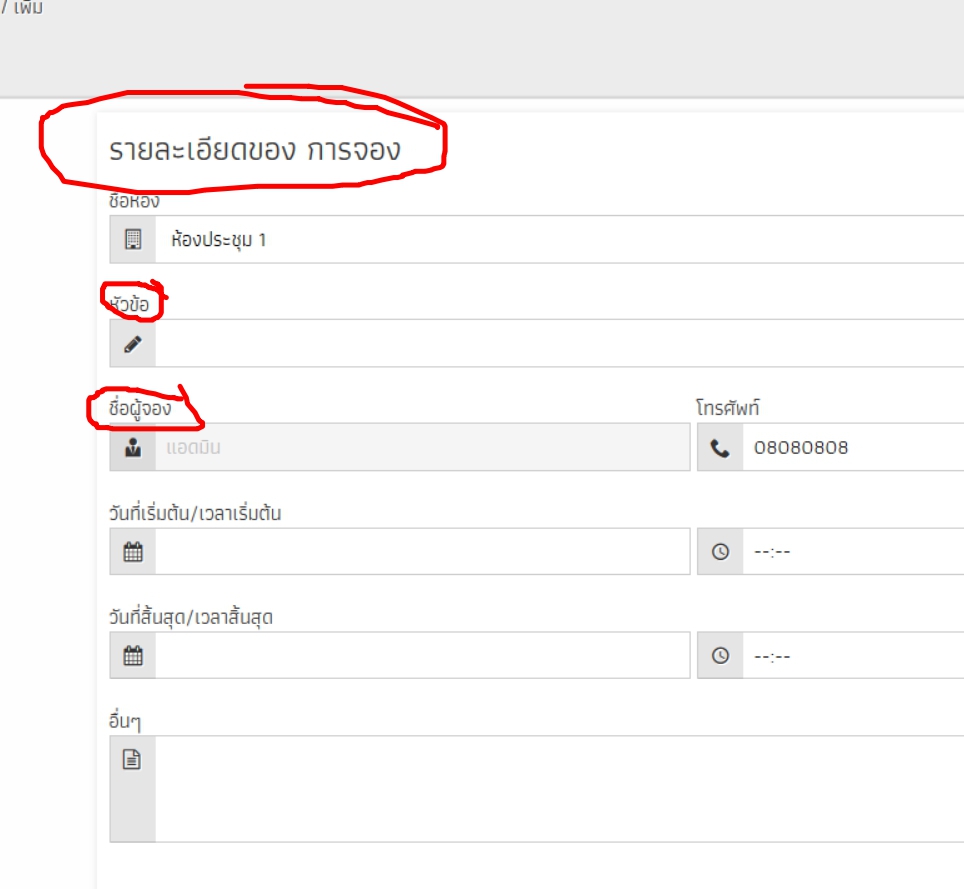
Task: Set the start time --:-- field
Action: (853, 551)
